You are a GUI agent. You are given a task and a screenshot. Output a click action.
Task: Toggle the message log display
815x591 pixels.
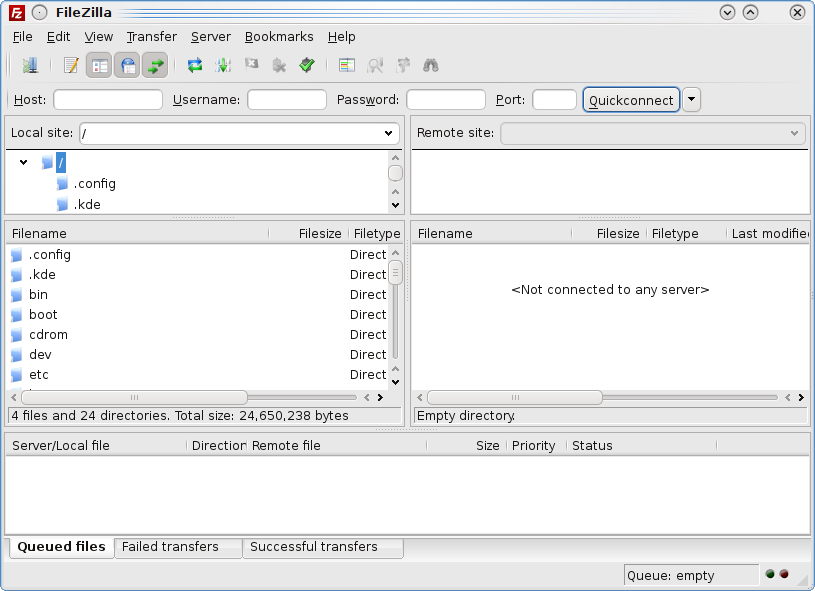pos(71,66)
